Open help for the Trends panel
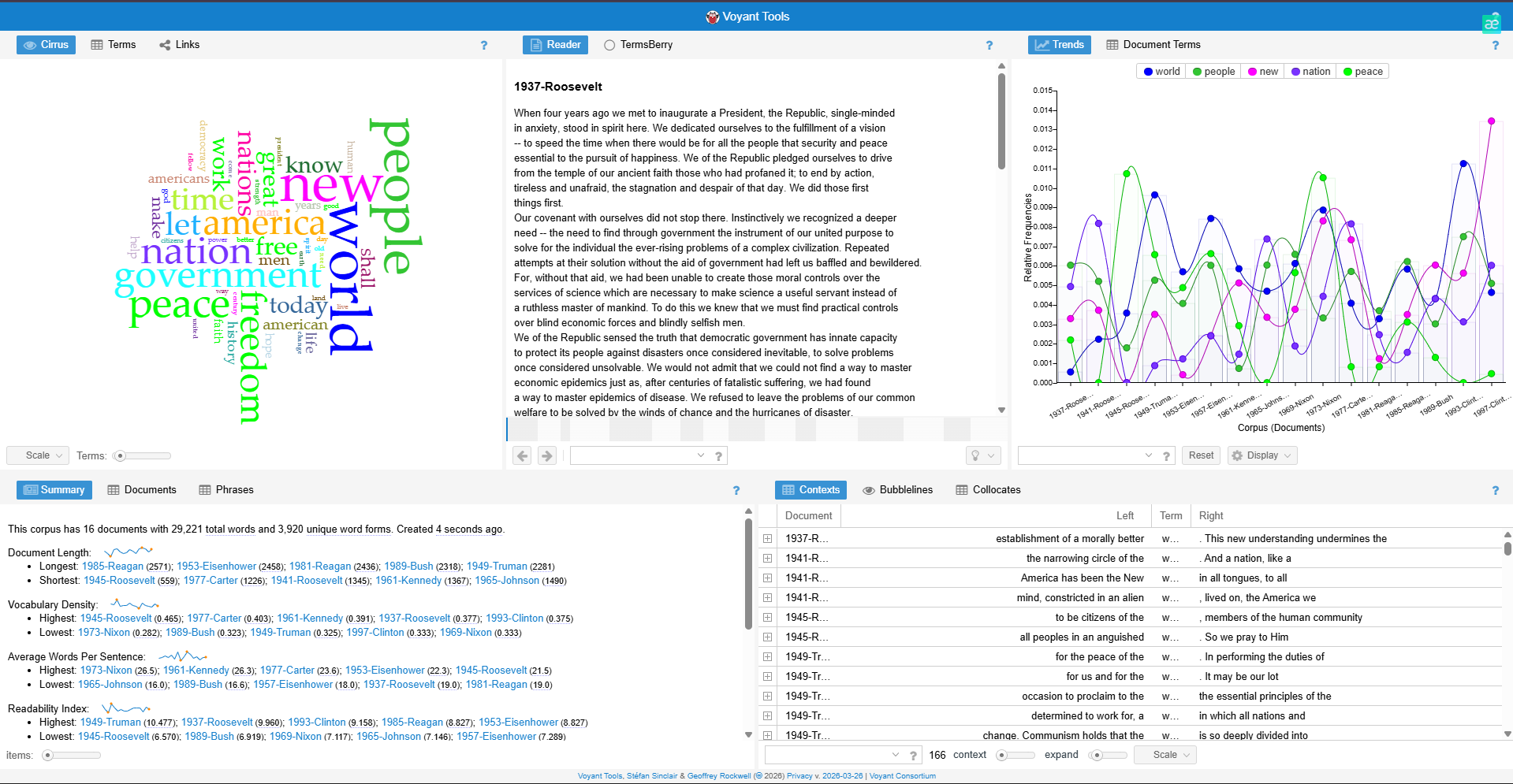1513x784 pixels. [1495, 46]
